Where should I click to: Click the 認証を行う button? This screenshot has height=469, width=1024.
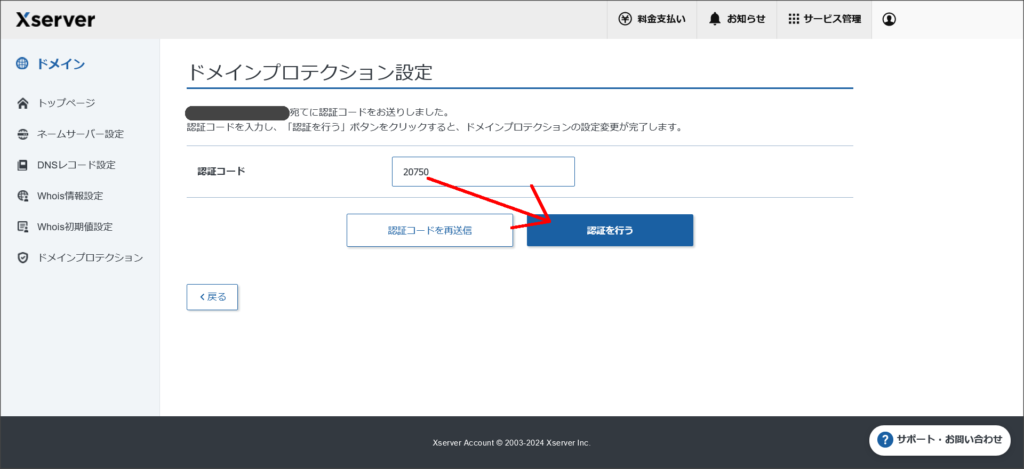coord(610,230)
